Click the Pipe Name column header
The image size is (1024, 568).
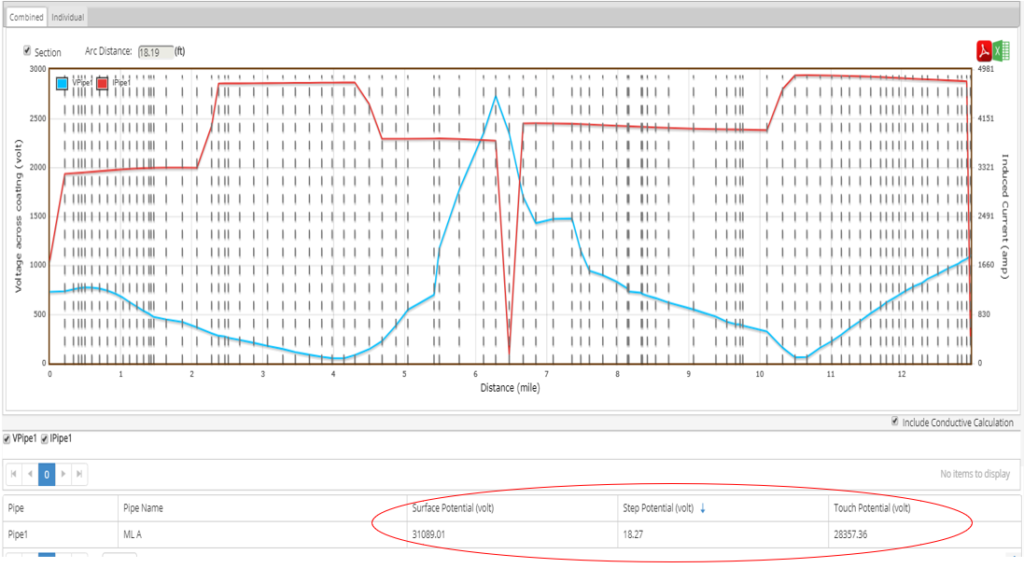(x=144, y=508)
